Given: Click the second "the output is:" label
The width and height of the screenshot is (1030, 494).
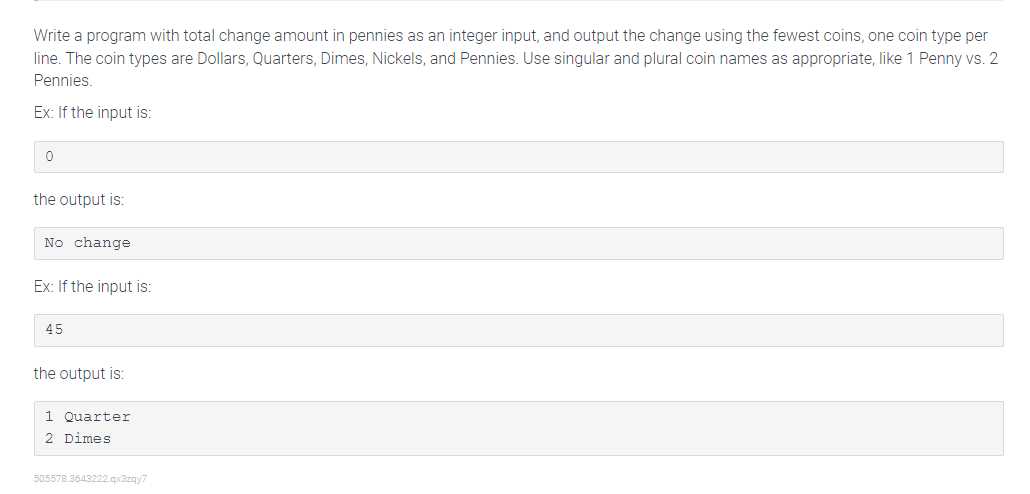Looking at the screenshot, I should [x=79, y=374].
